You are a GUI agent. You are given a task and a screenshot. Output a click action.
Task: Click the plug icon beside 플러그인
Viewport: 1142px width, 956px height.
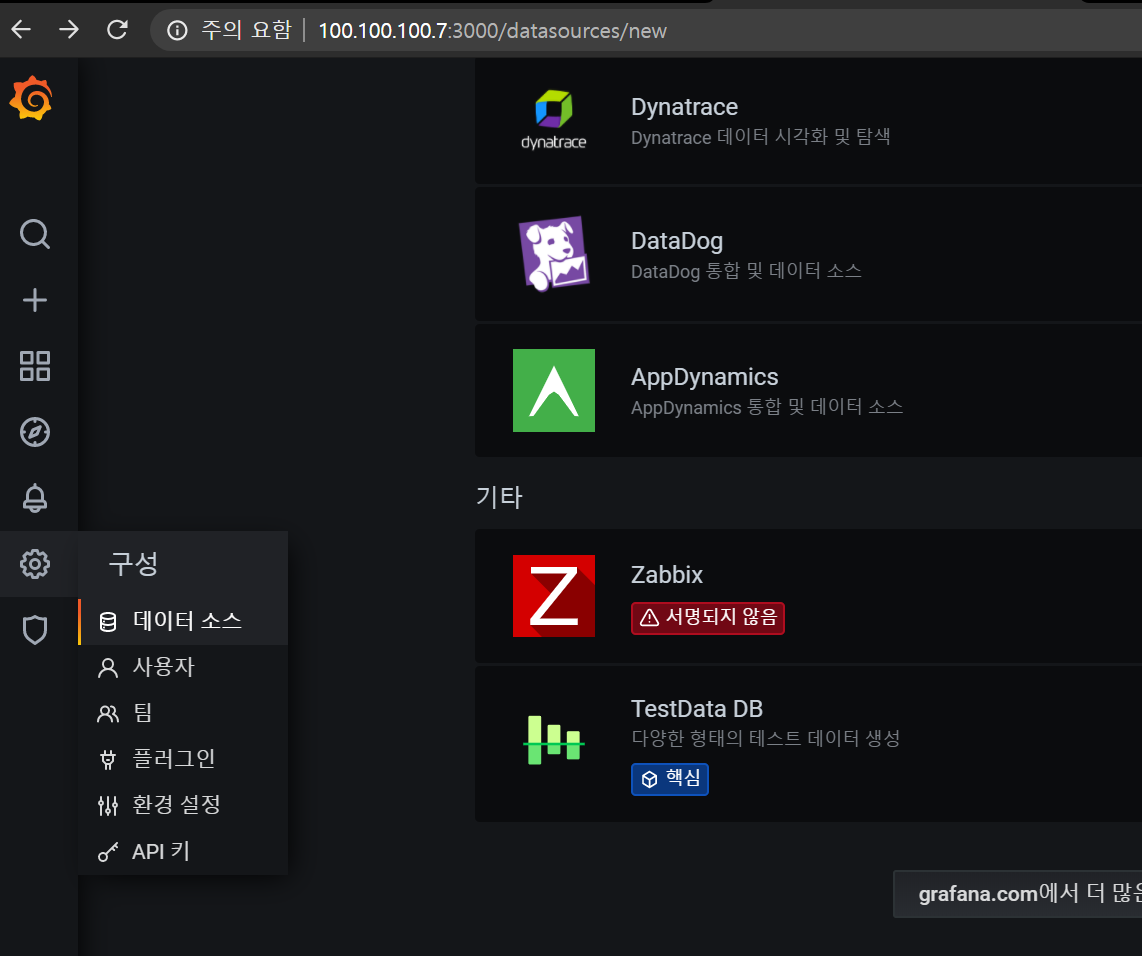[108, 759]
